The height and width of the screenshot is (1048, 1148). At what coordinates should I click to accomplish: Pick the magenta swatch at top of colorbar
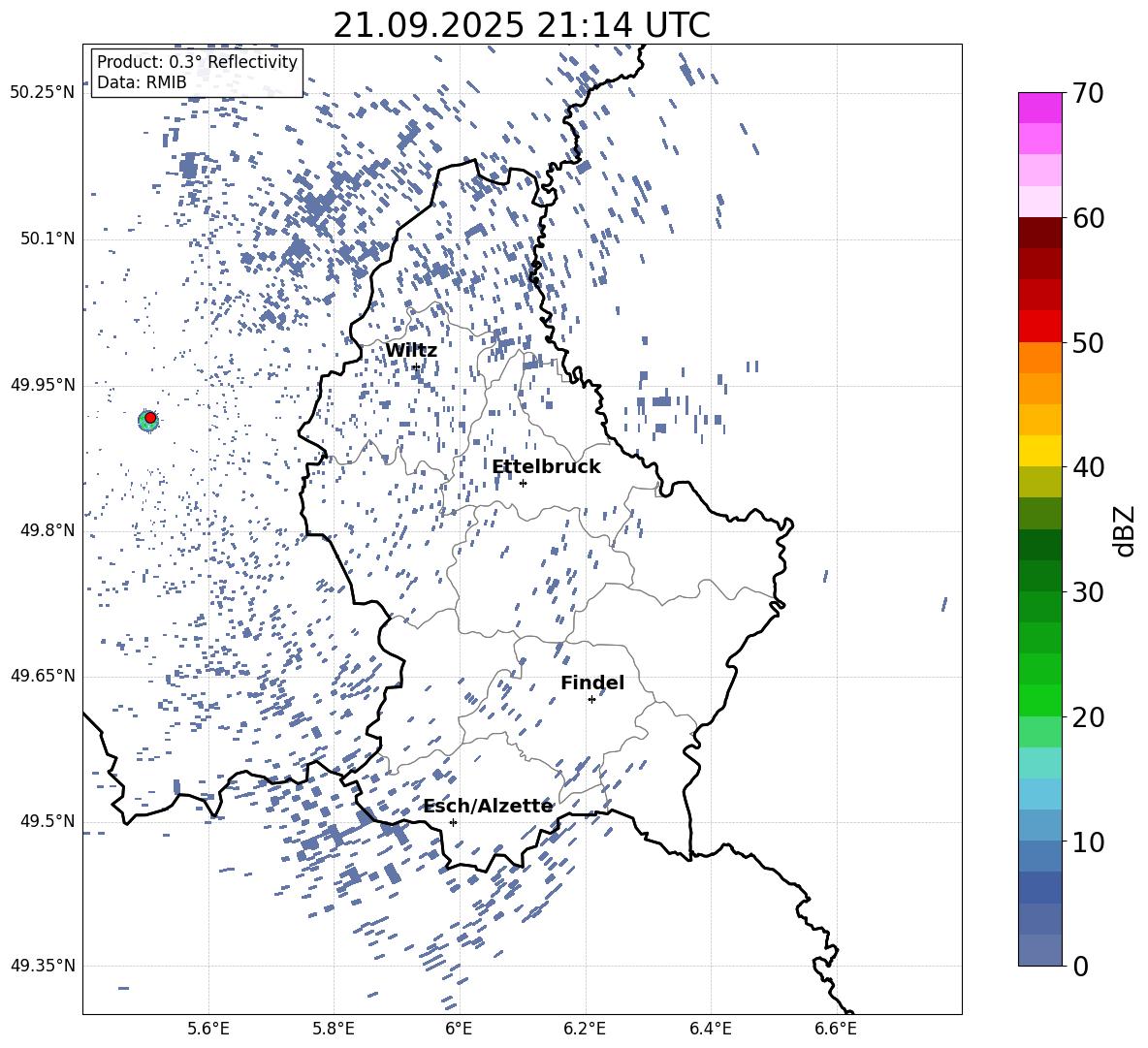click(1040, 108)
